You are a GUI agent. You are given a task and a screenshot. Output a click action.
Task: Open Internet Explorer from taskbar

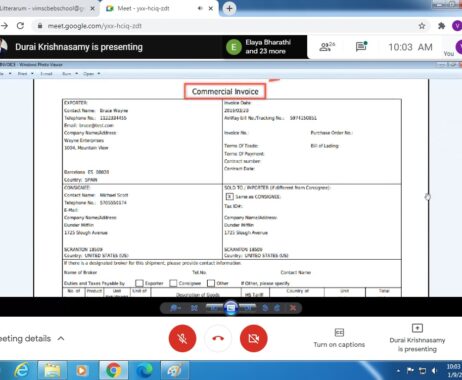point(22,370)
